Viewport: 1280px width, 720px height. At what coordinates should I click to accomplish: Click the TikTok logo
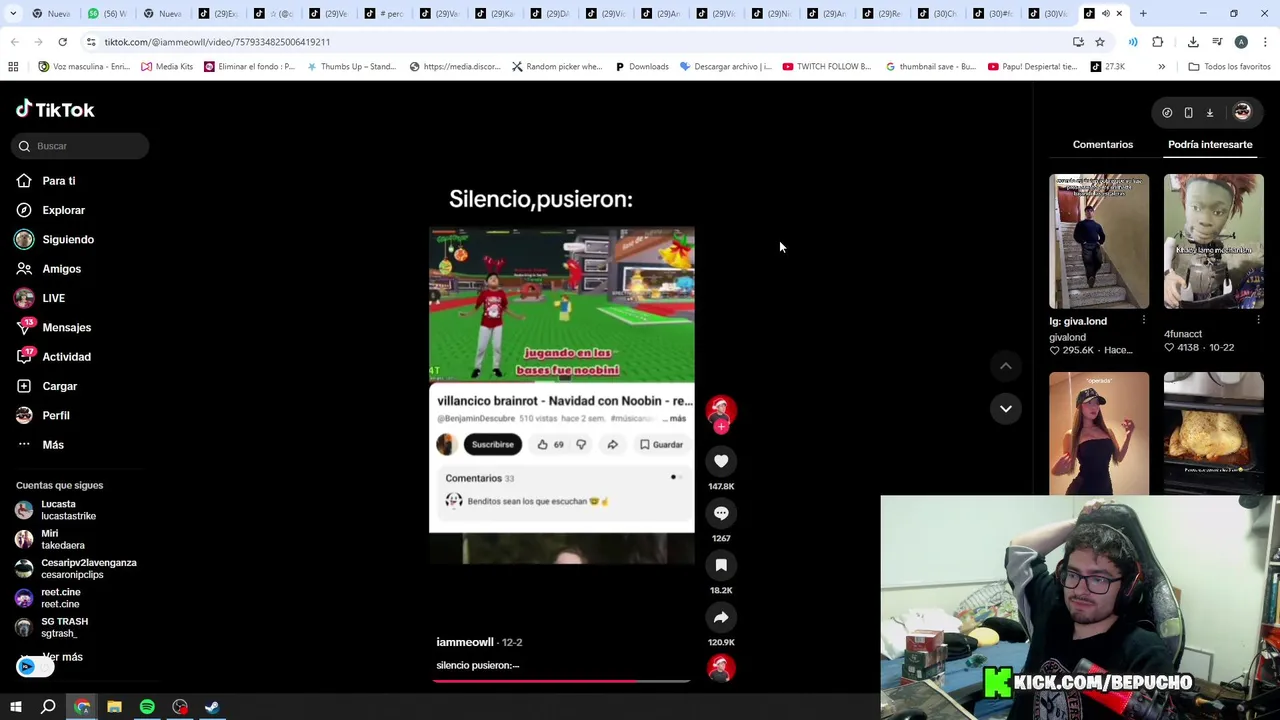[55, 109]
